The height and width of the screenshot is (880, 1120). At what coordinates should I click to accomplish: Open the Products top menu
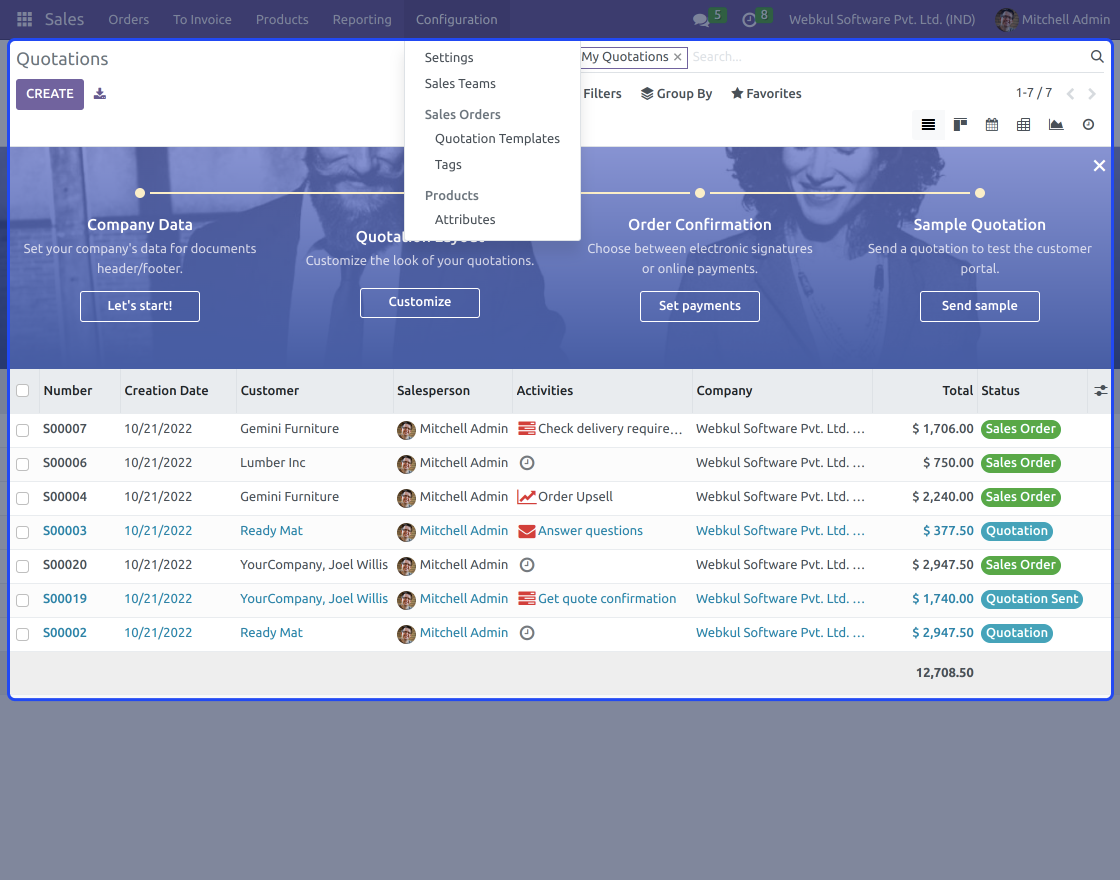pyautogui.click(x=282, y=19)
